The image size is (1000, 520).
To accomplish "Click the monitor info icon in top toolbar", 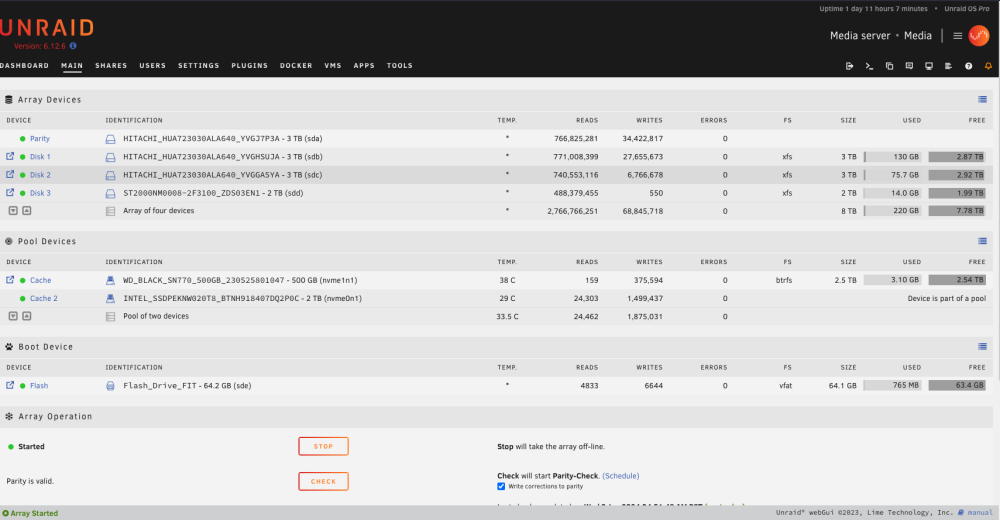I will 929,66.
